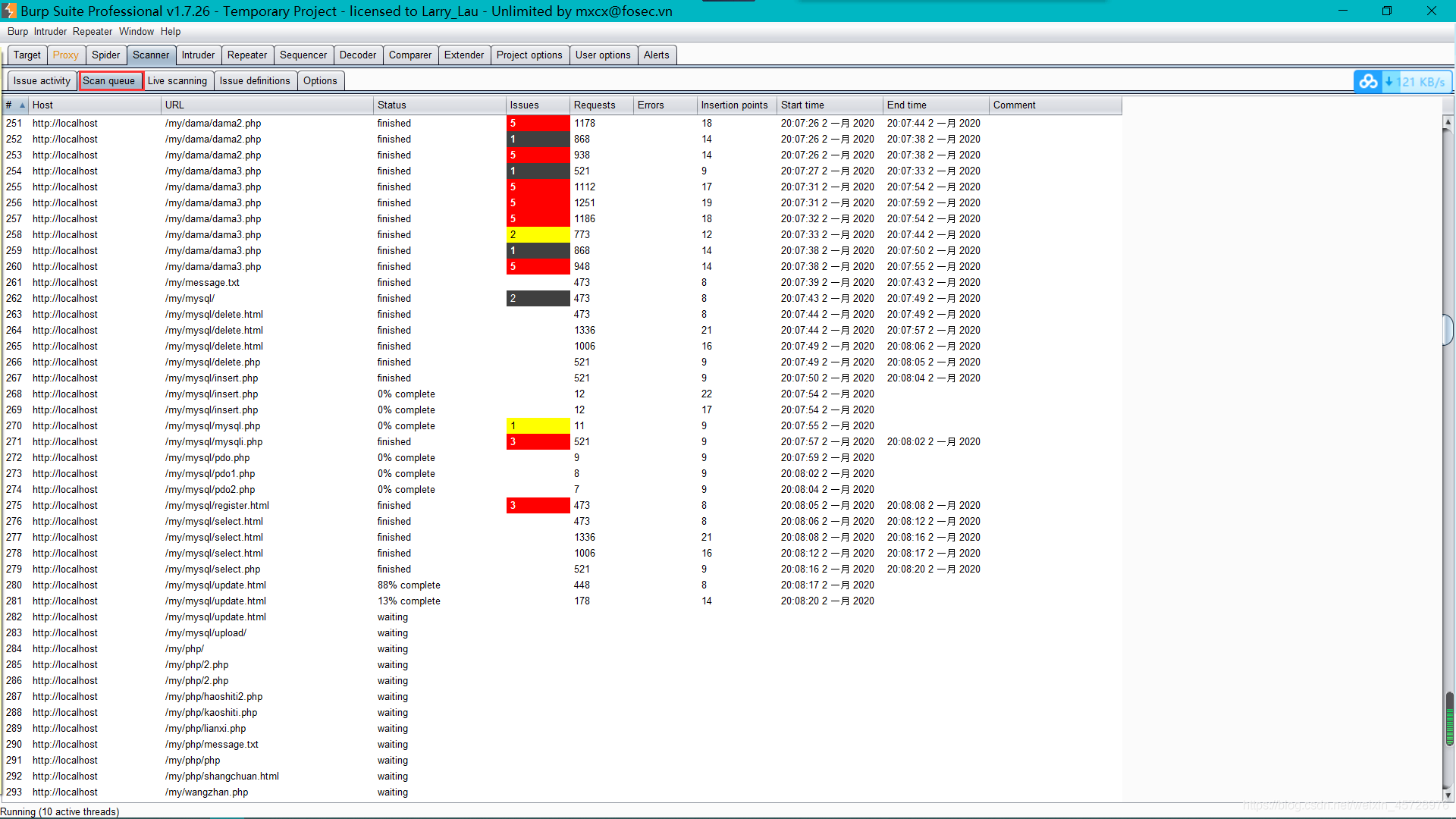Click the Comparer tool icon
This screenshot has height=819, width=1456.
point(409,54)
